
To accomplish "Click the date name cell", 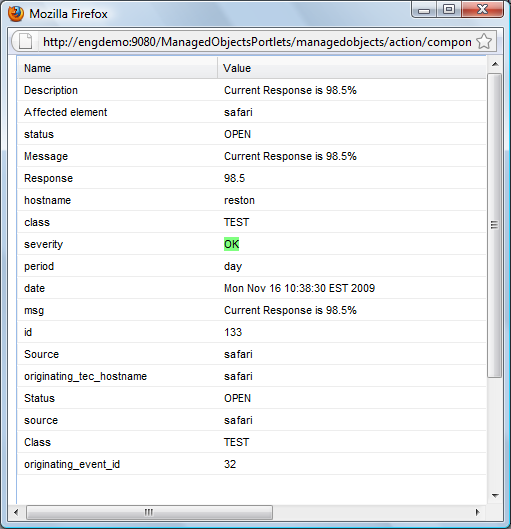I will [34, 288].
